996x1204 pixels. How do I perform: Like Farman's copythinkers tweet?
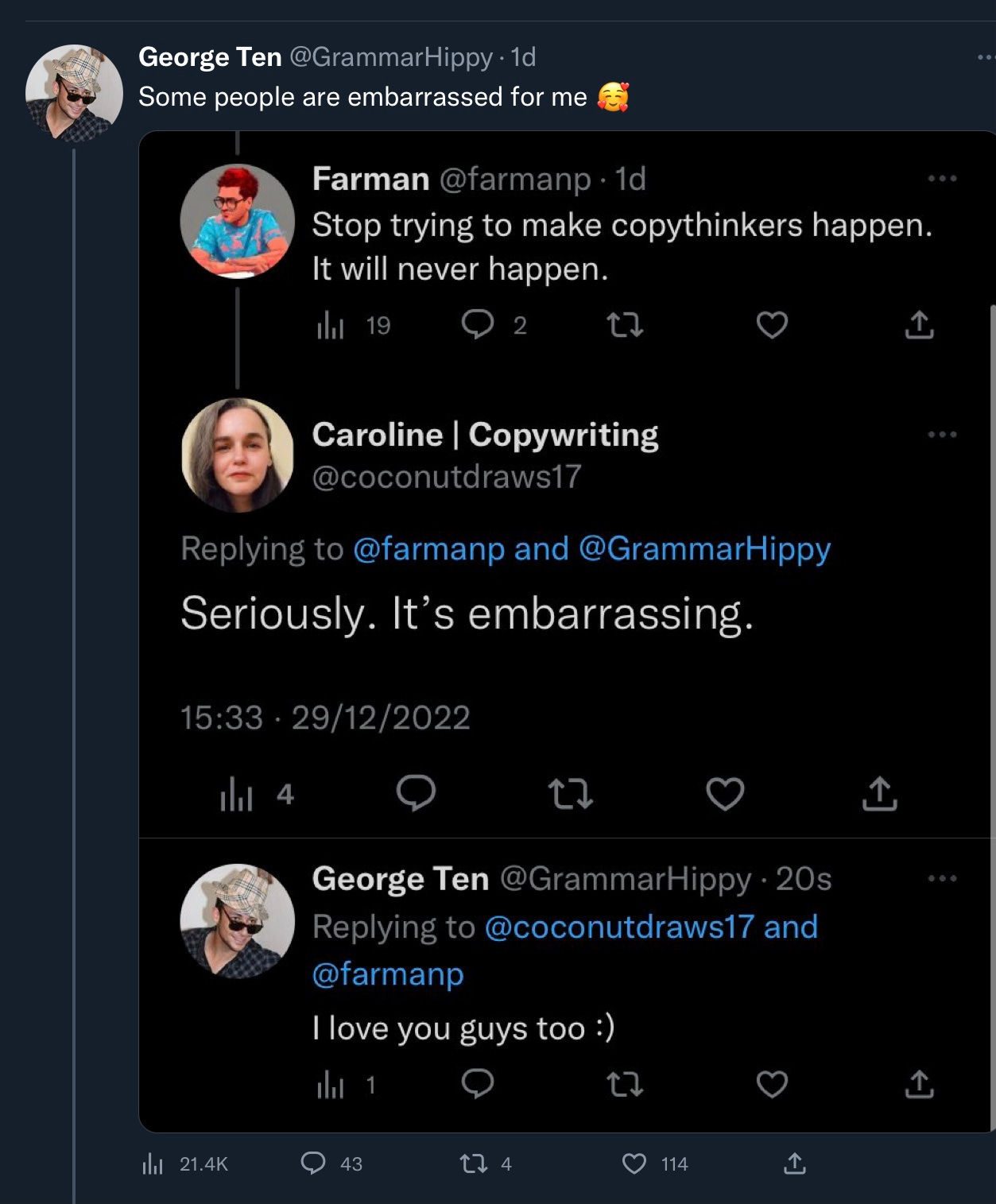tap(772, 325)
